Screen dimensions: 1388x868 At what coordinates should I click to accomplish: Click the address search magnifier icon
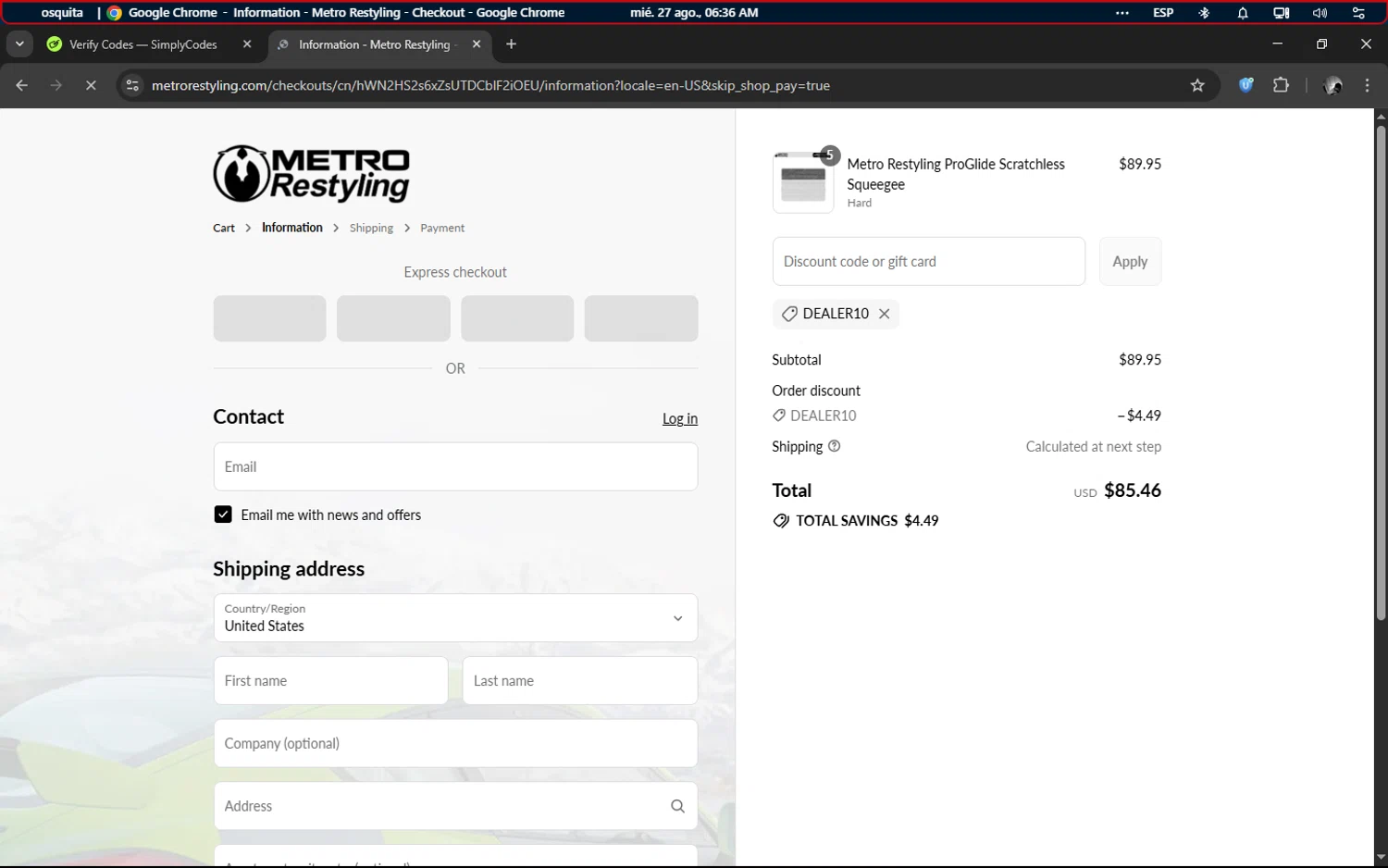coord(677,806)
